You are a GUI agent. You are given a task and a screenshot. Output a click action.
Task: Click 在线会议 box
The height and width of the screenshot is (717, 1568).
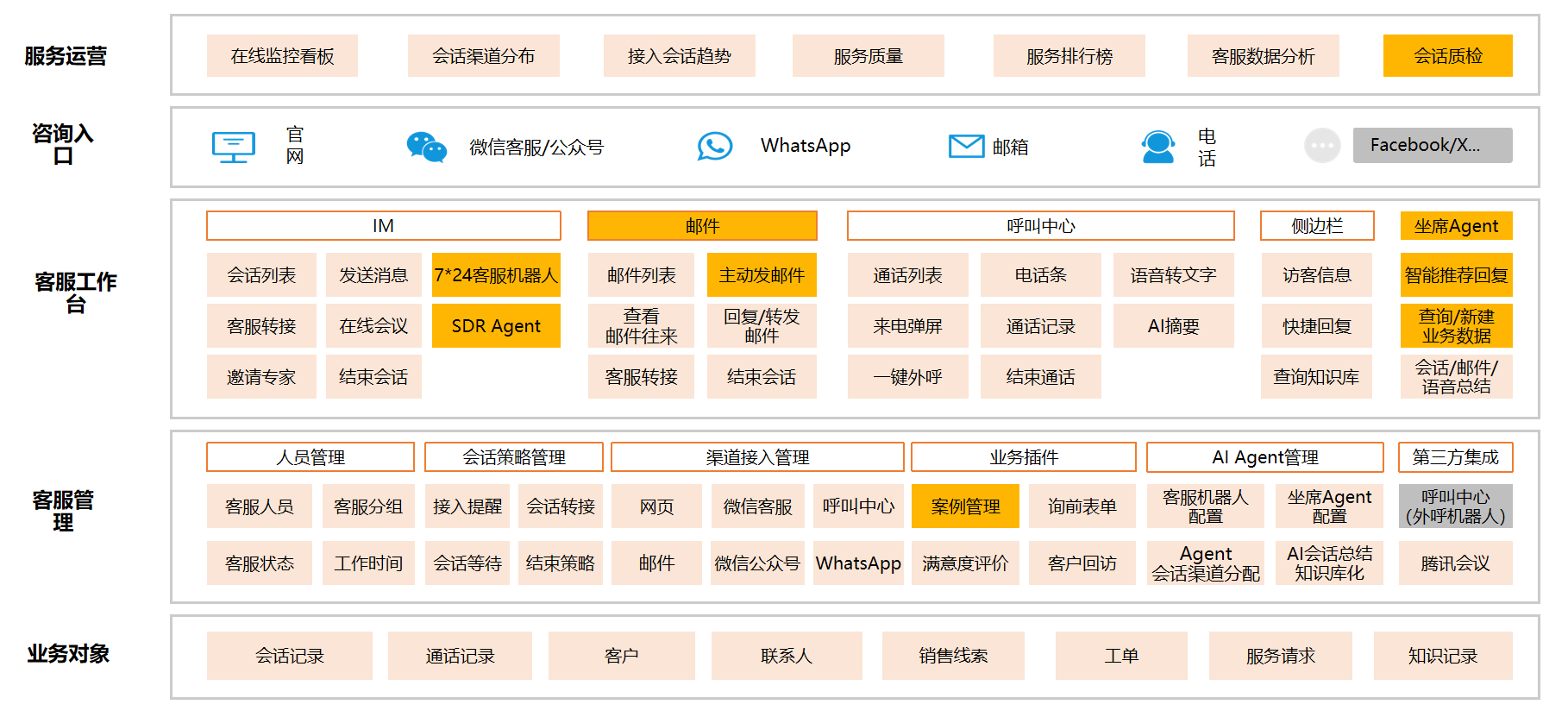point(373,326)
